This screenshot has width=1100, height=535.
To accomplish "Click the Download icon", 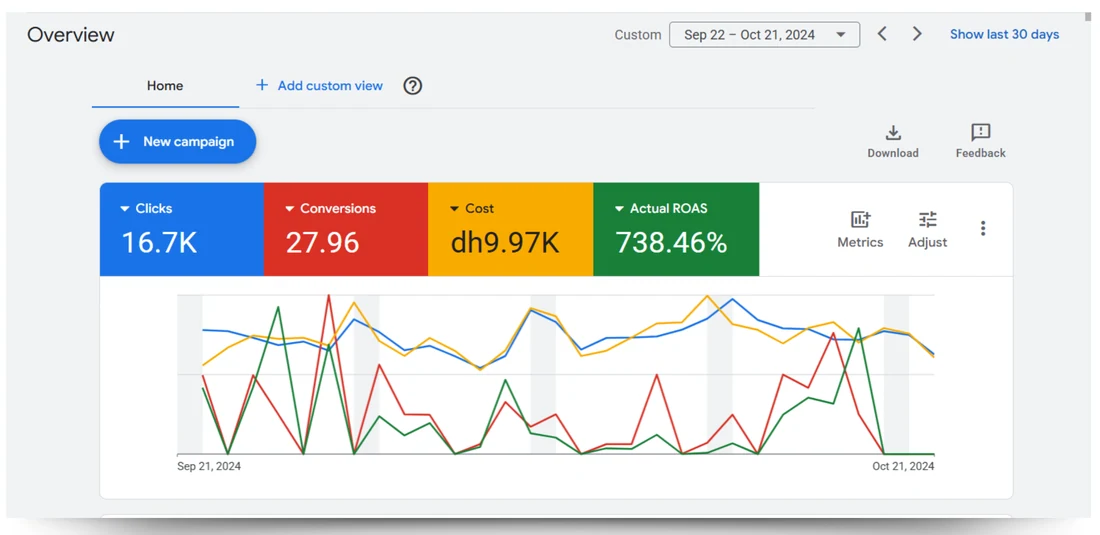I will (x=893, y=133).
